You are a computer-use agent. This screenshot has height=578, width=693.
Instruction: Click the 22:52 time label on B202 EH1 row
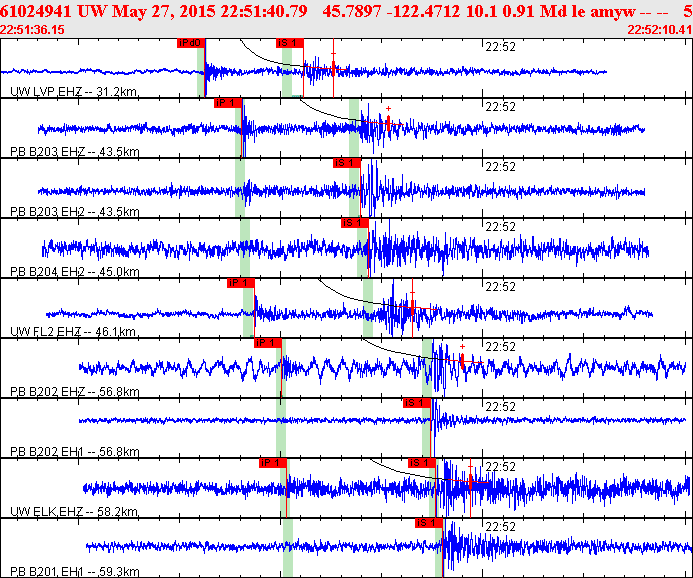(x=500, y=407)
